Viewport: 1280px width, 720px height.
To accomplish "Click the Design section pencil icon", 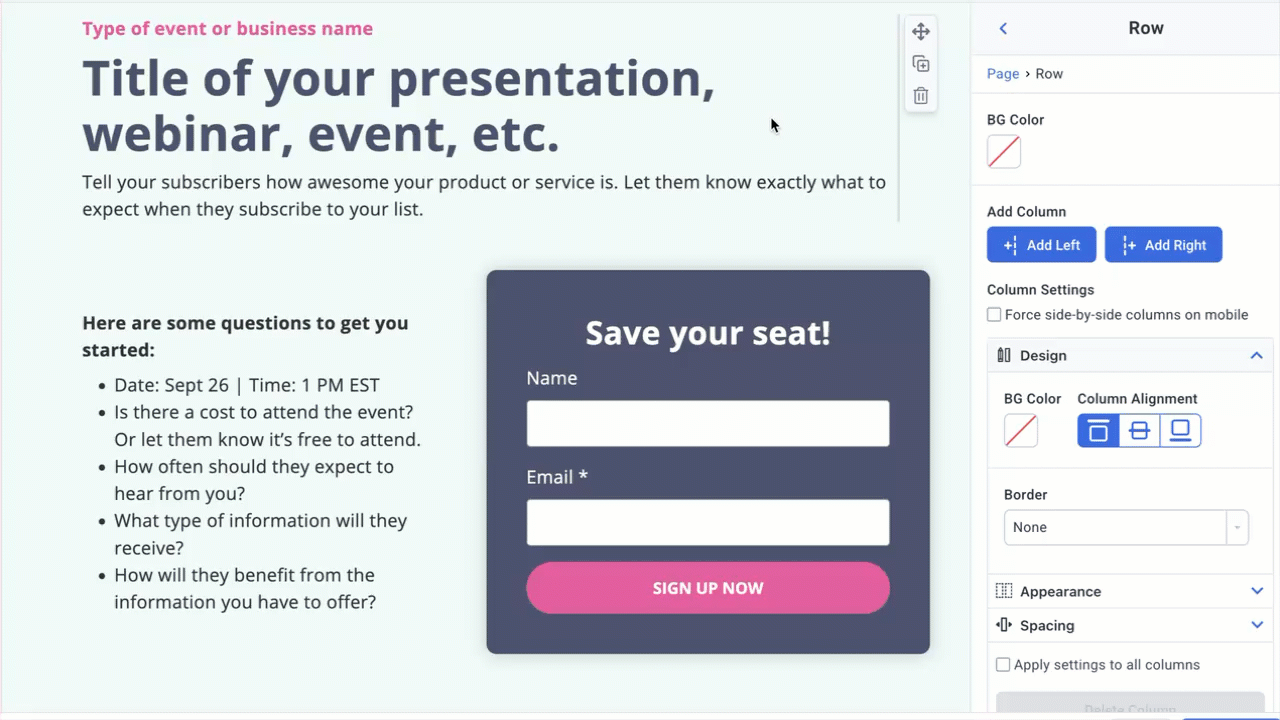I will (1004, 355).
